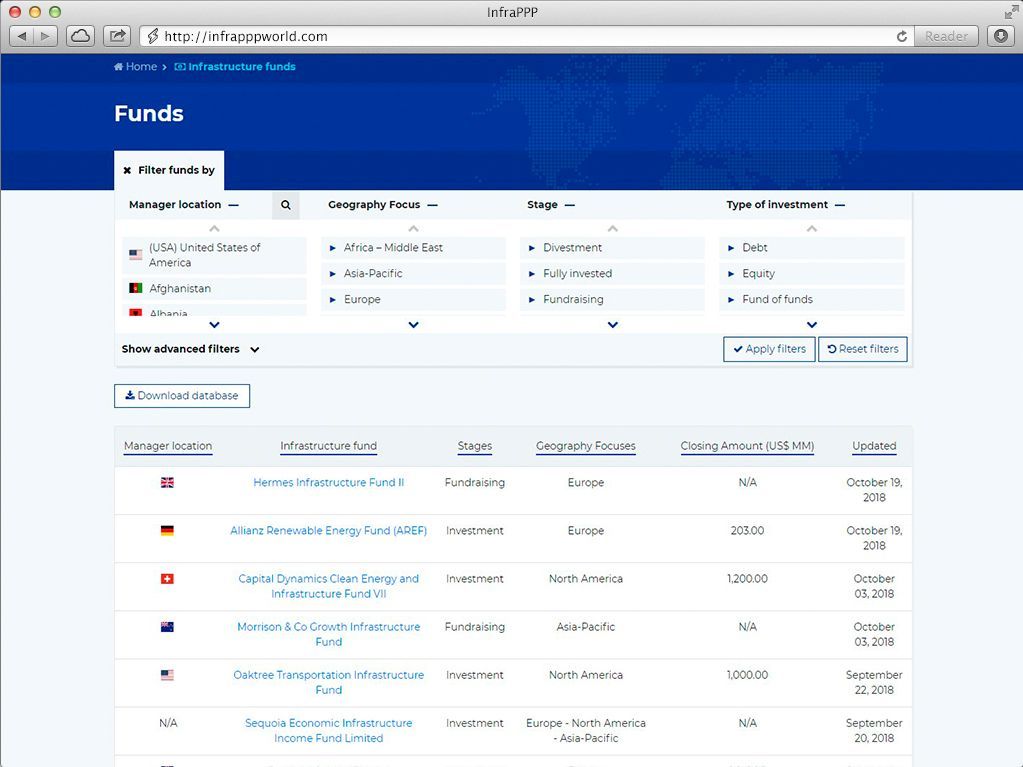
Task: Click the URL address field
Action: 520,36
